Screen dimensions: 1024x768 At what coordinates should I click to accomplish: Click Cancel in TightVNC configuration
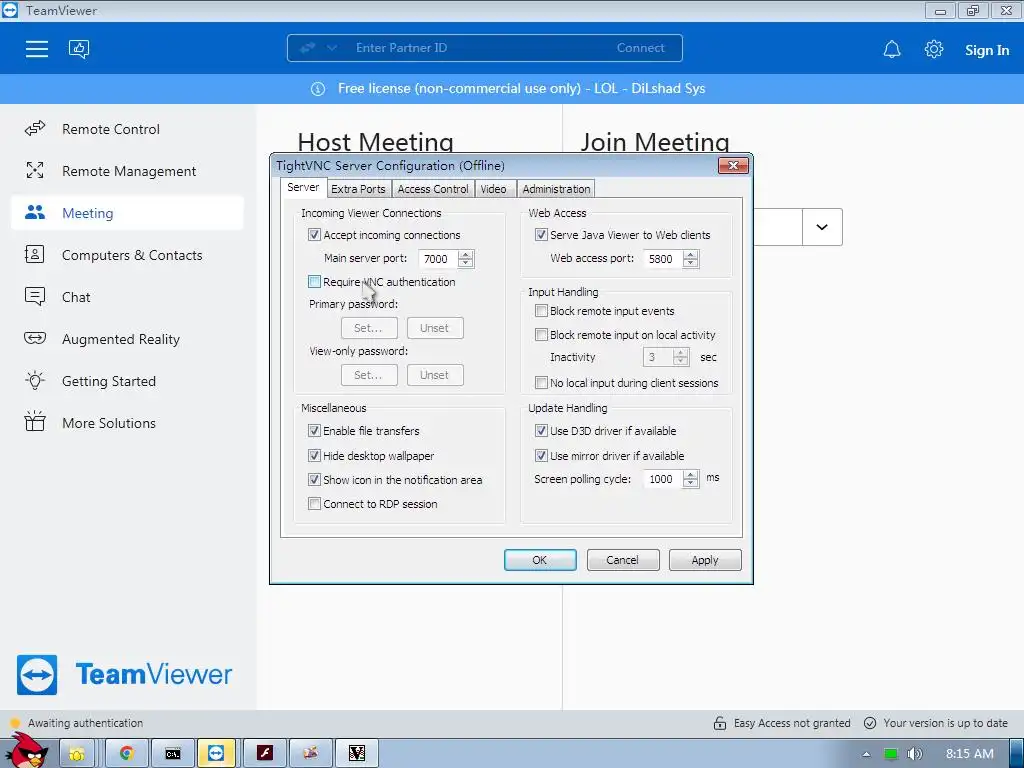click(622, 560)
